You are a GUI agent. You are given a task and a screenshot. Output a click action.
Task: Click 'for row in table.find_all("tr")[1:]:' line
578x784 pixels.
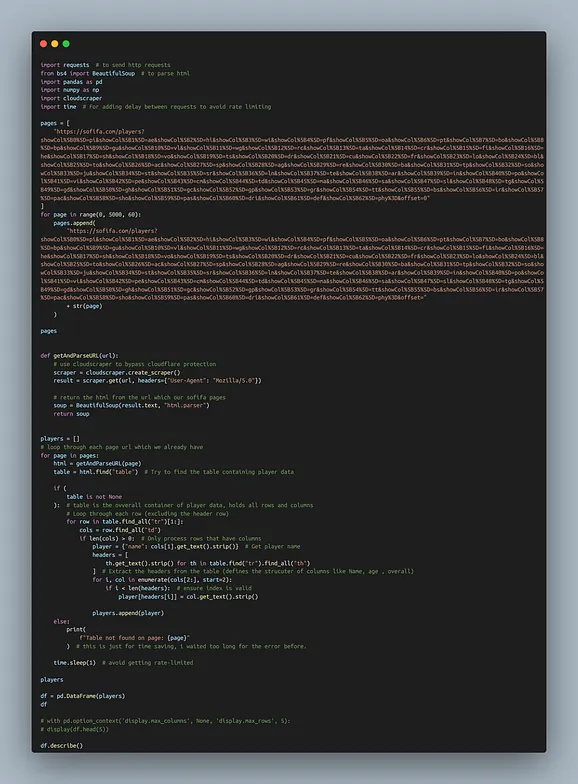point(125,522)
